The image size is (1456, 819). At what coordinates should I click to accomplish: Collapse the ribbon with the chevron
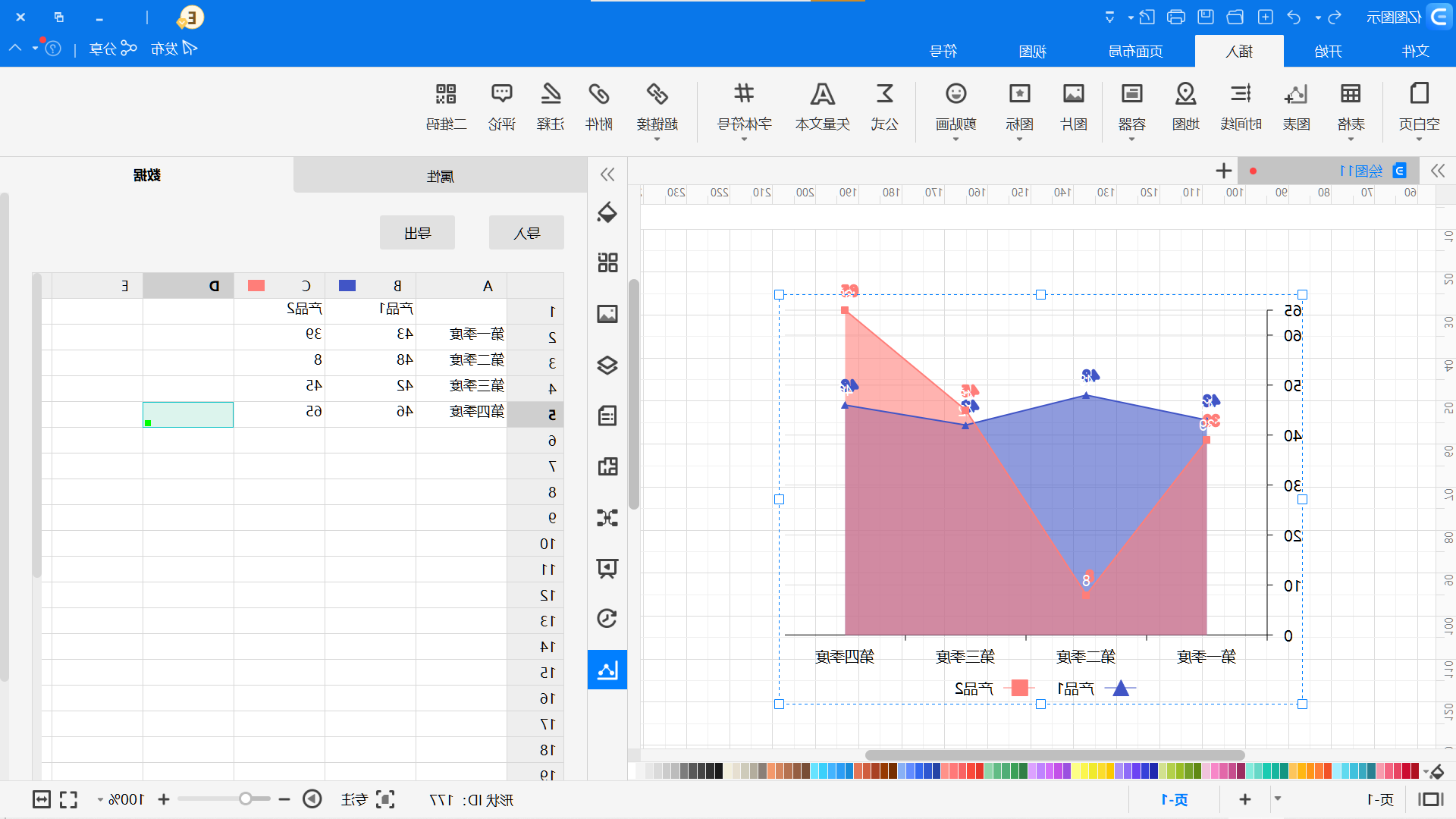click(x=15, y=48)
